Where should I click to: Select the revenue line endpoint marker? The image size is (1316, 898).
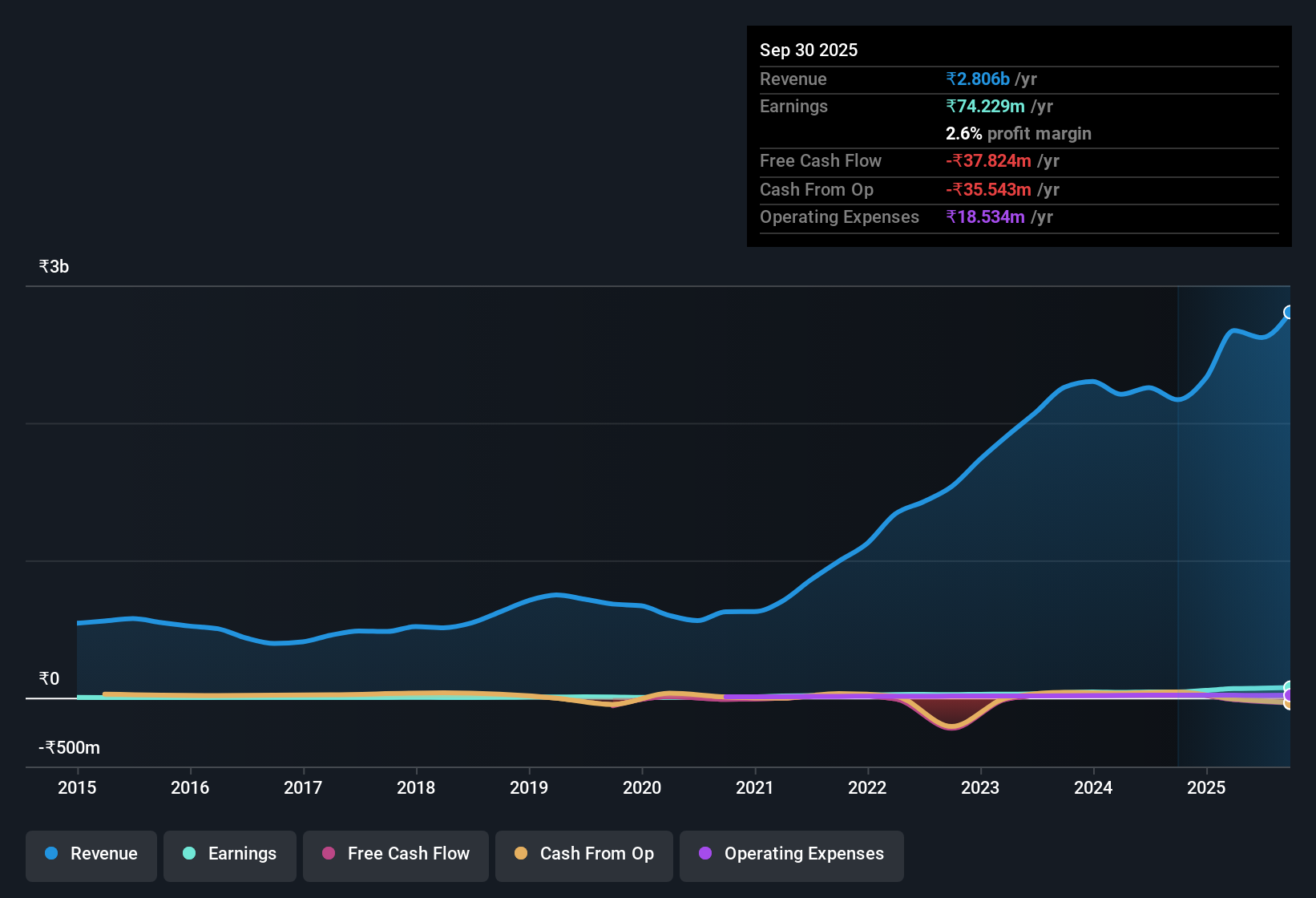1289,311
